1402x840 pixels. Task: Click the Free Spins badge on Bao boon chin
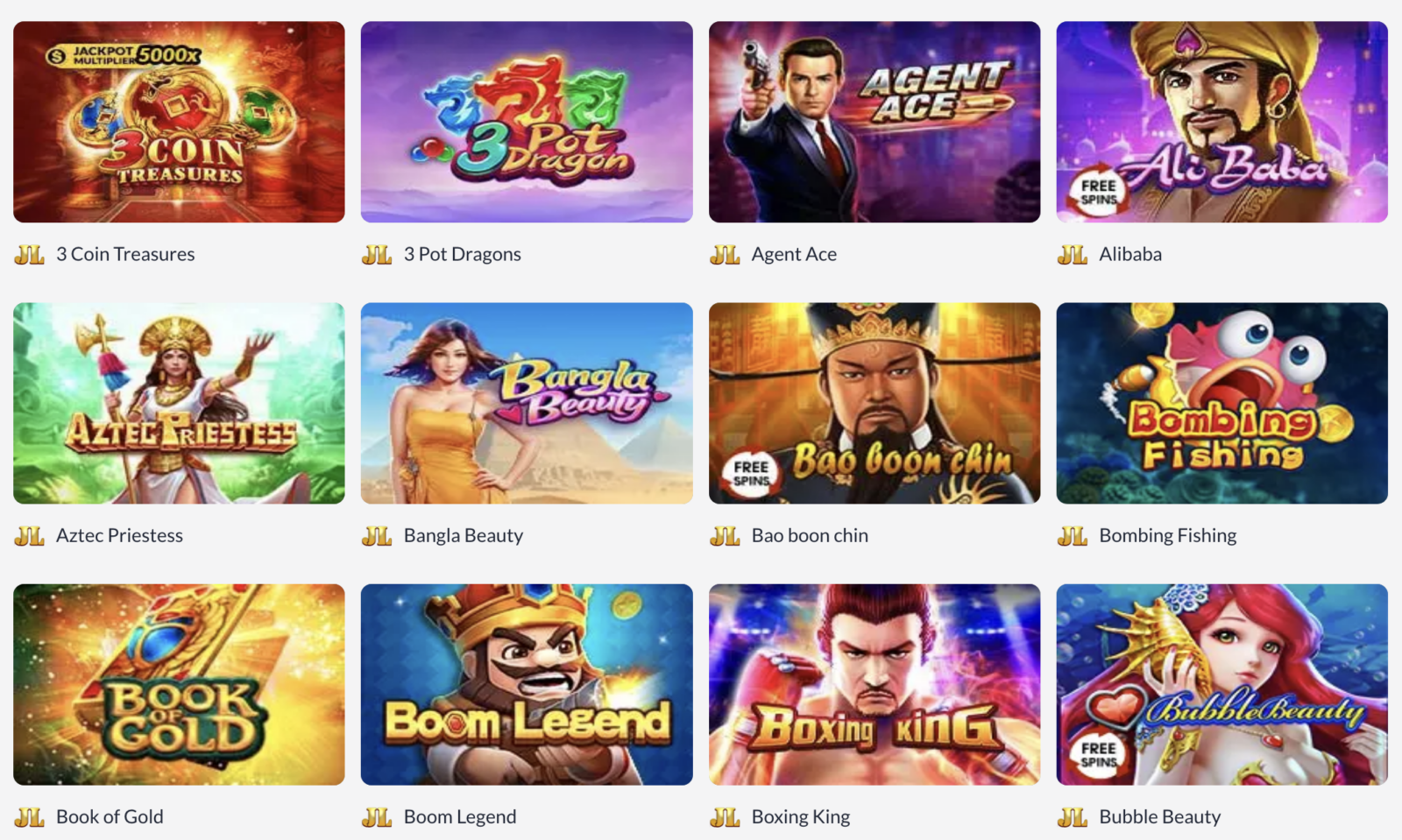pyautogui.click(x=750, y=473)
